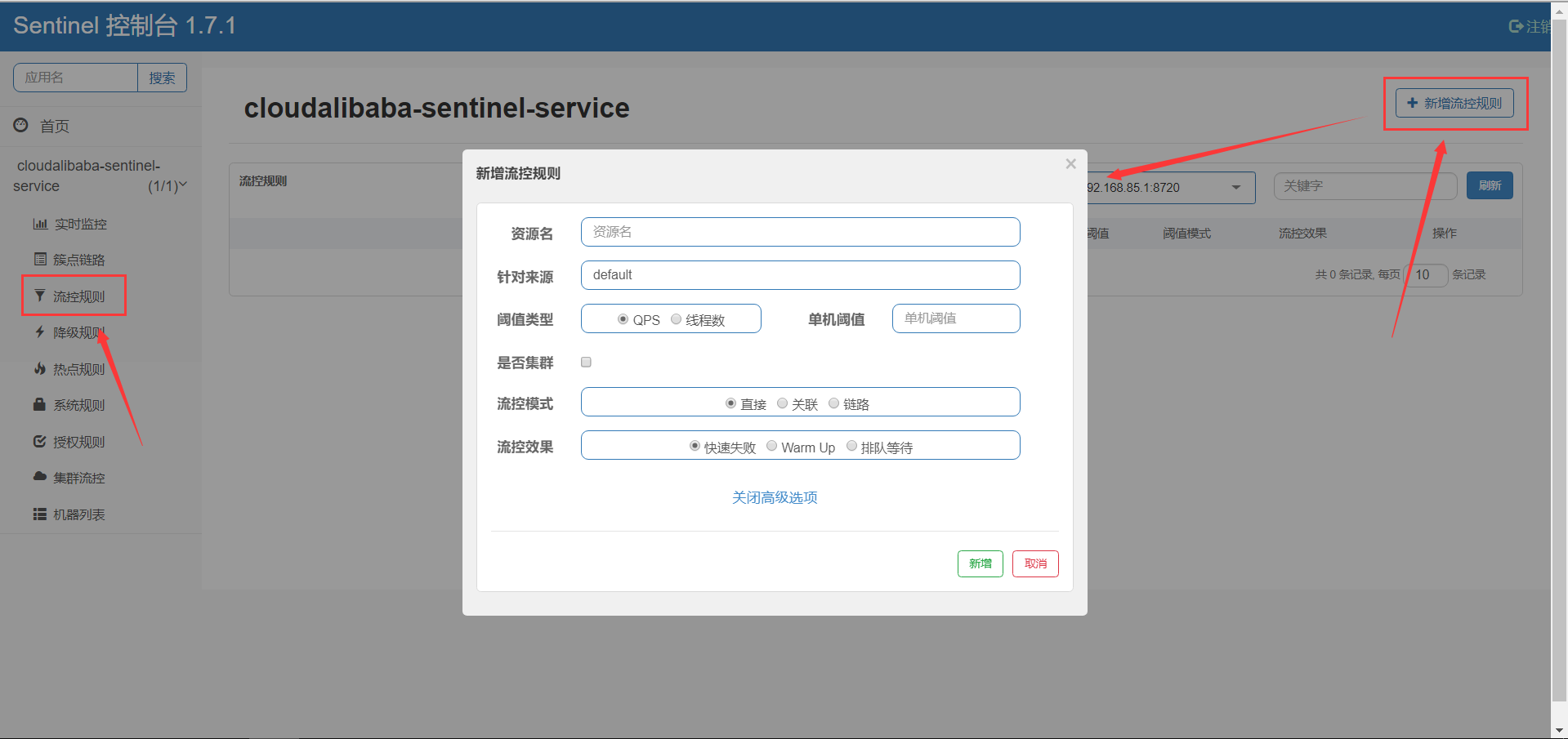
Task: Choose the 链路 flow control mode
Action: [833, 403]
